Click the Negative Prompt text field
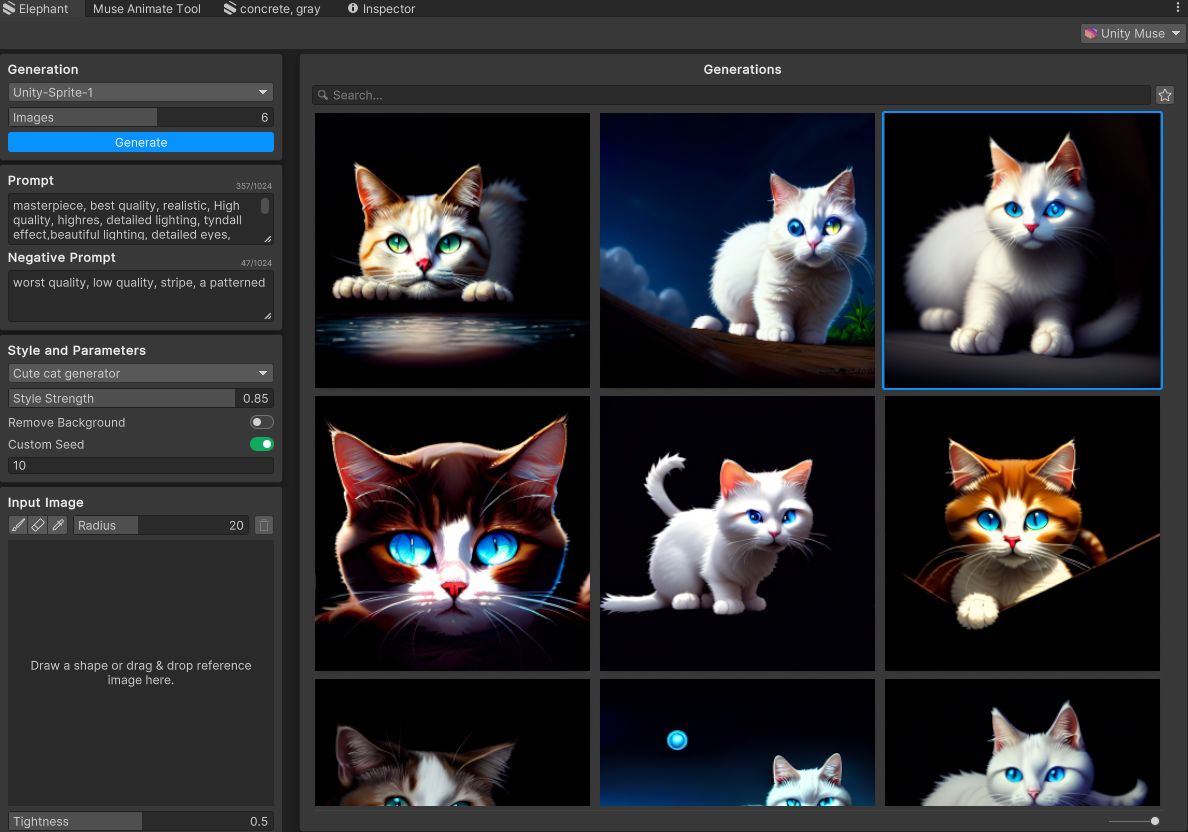 coord(141,296)
